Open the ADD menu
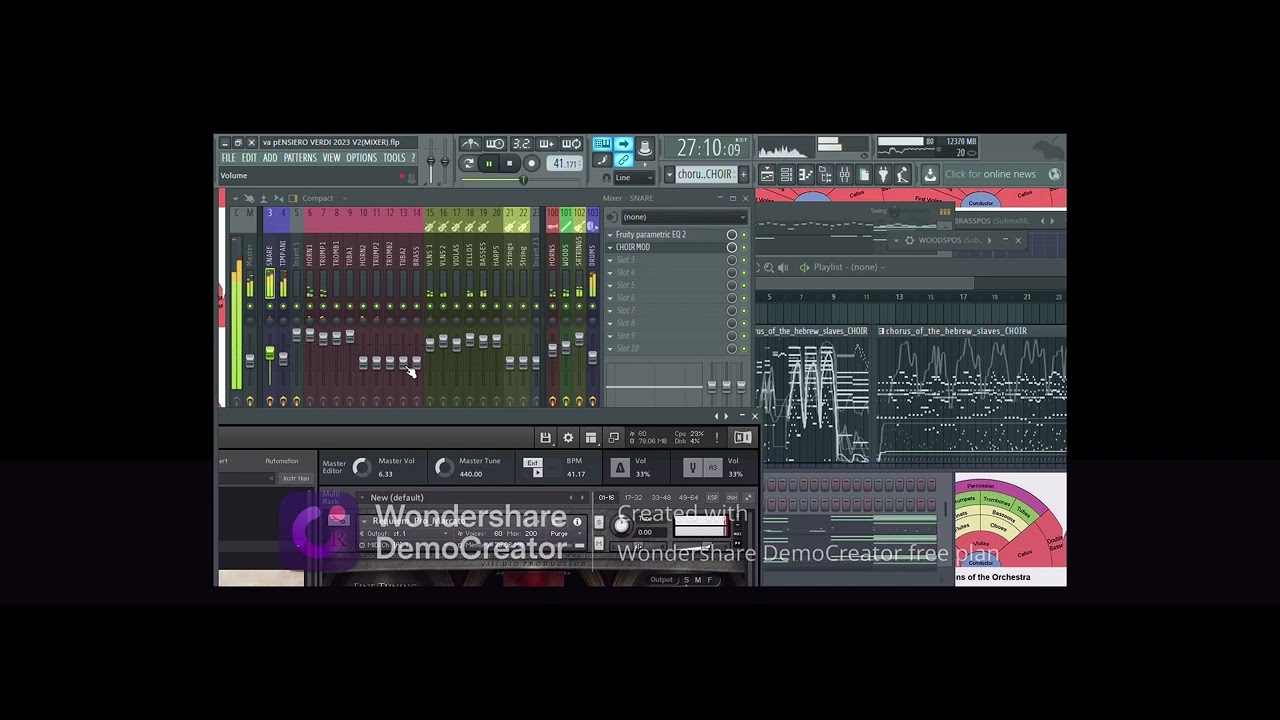 (270, 158)
